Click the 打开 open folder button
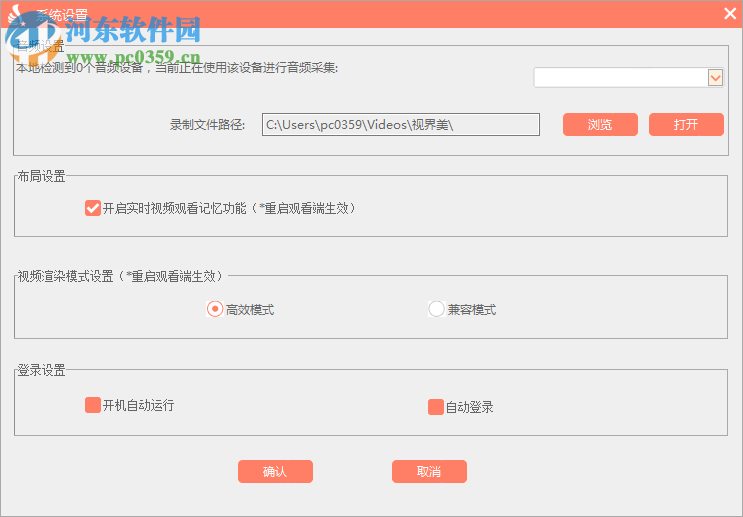 686,125
